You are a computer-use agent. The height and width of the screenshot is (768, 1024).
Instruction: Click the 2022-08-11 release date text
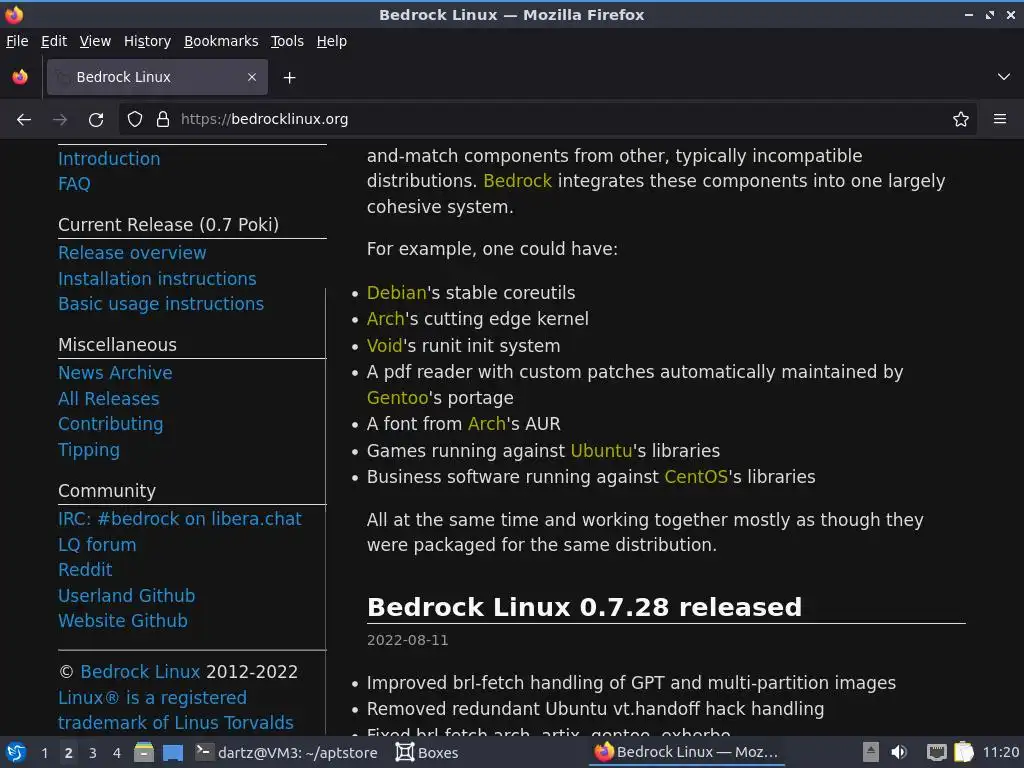tap(408, 640)
